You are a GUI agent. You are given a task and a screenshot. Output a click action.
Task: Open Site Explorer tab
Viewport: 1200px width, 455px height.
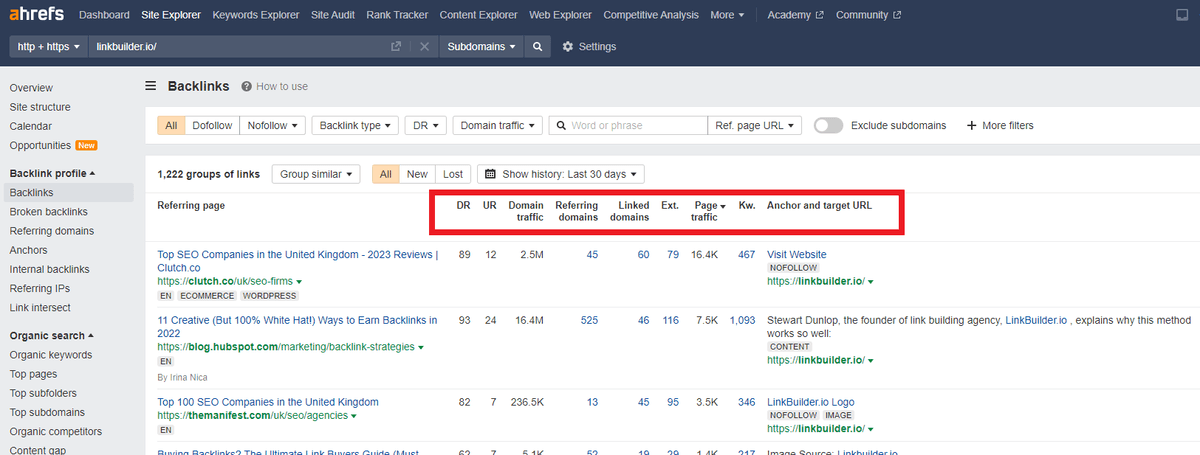pos(171,15)
